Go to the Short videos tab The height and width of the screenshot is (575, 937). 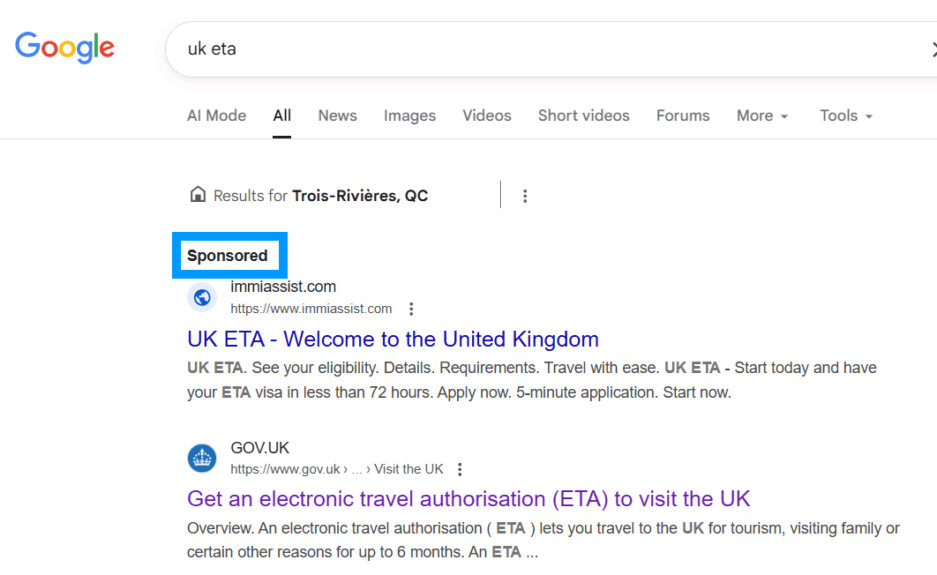[583, 115]
